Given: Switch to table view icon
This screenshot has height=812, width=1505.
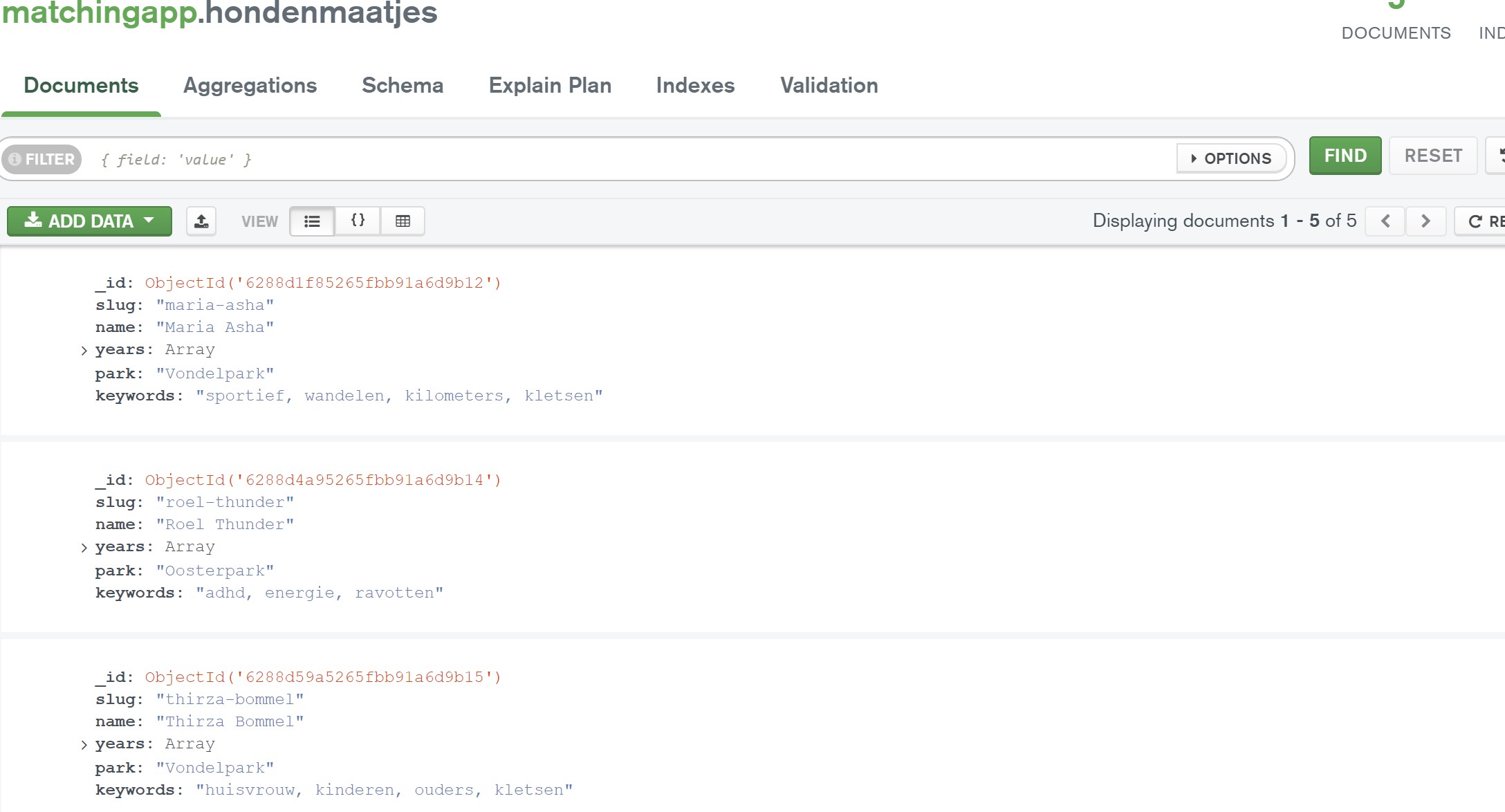Looking at the screenshot, I should pyautogui.click(x=403, y=221).
